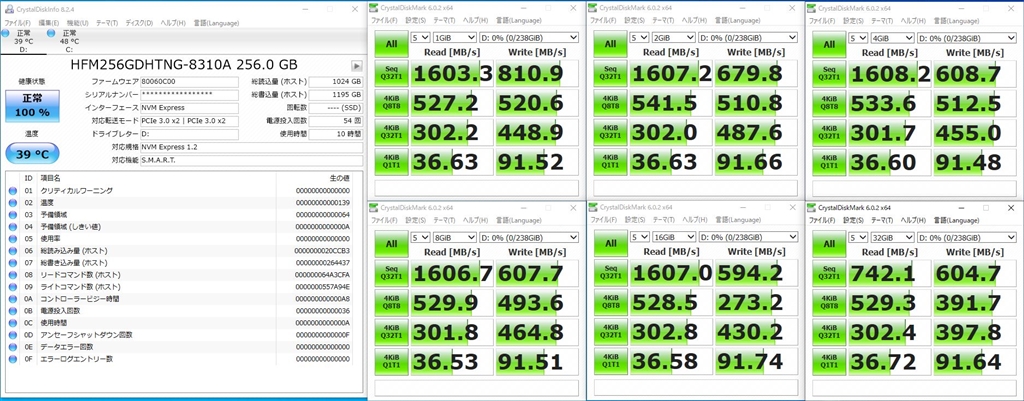Click the blue icon next to データエラー回数 row
The image size is (1024, 401).
[13, 347]
